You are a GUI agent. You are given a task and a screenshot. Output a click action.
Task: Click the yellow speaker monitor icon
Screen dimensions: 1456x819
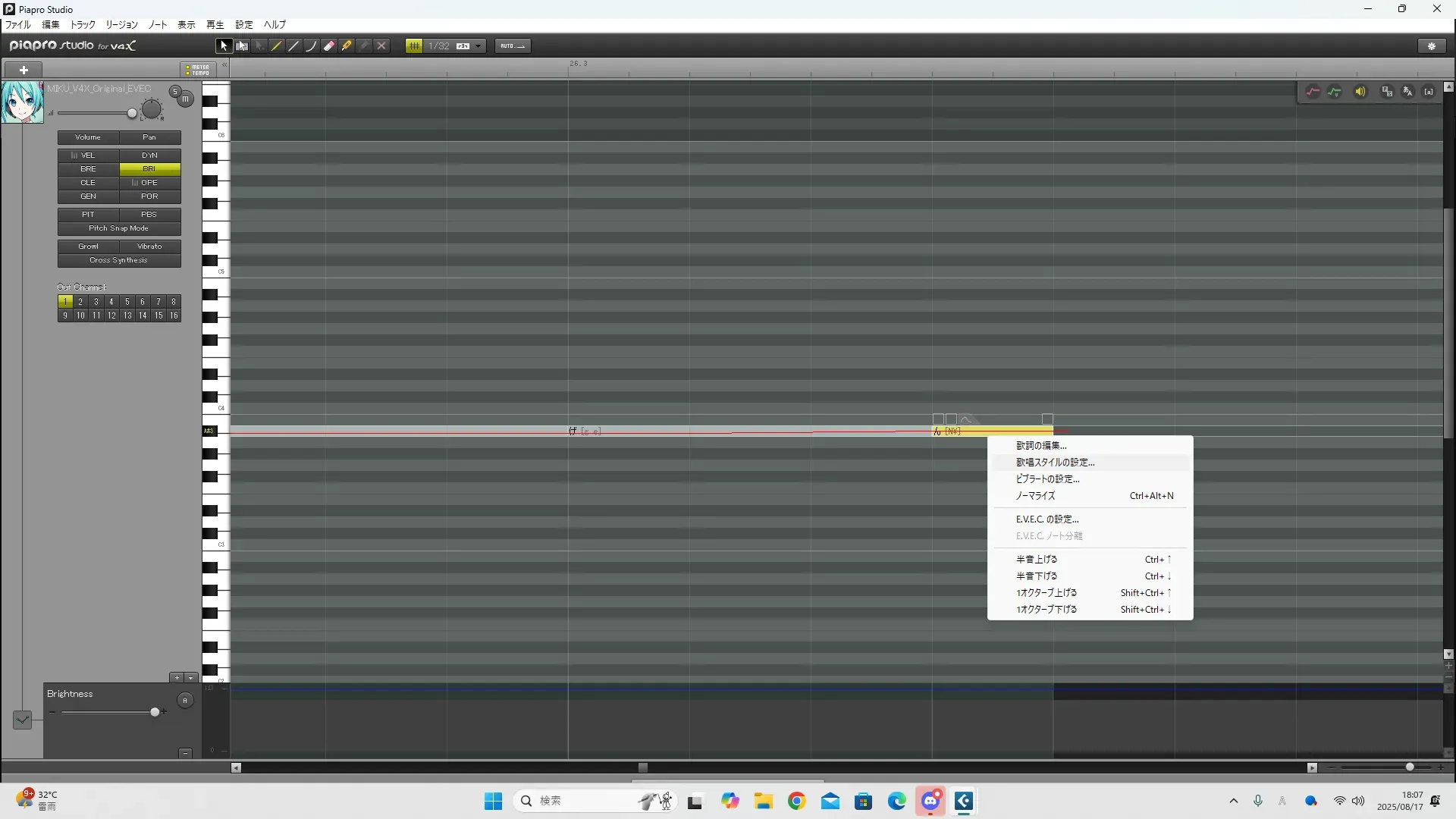click(1360, 92)
